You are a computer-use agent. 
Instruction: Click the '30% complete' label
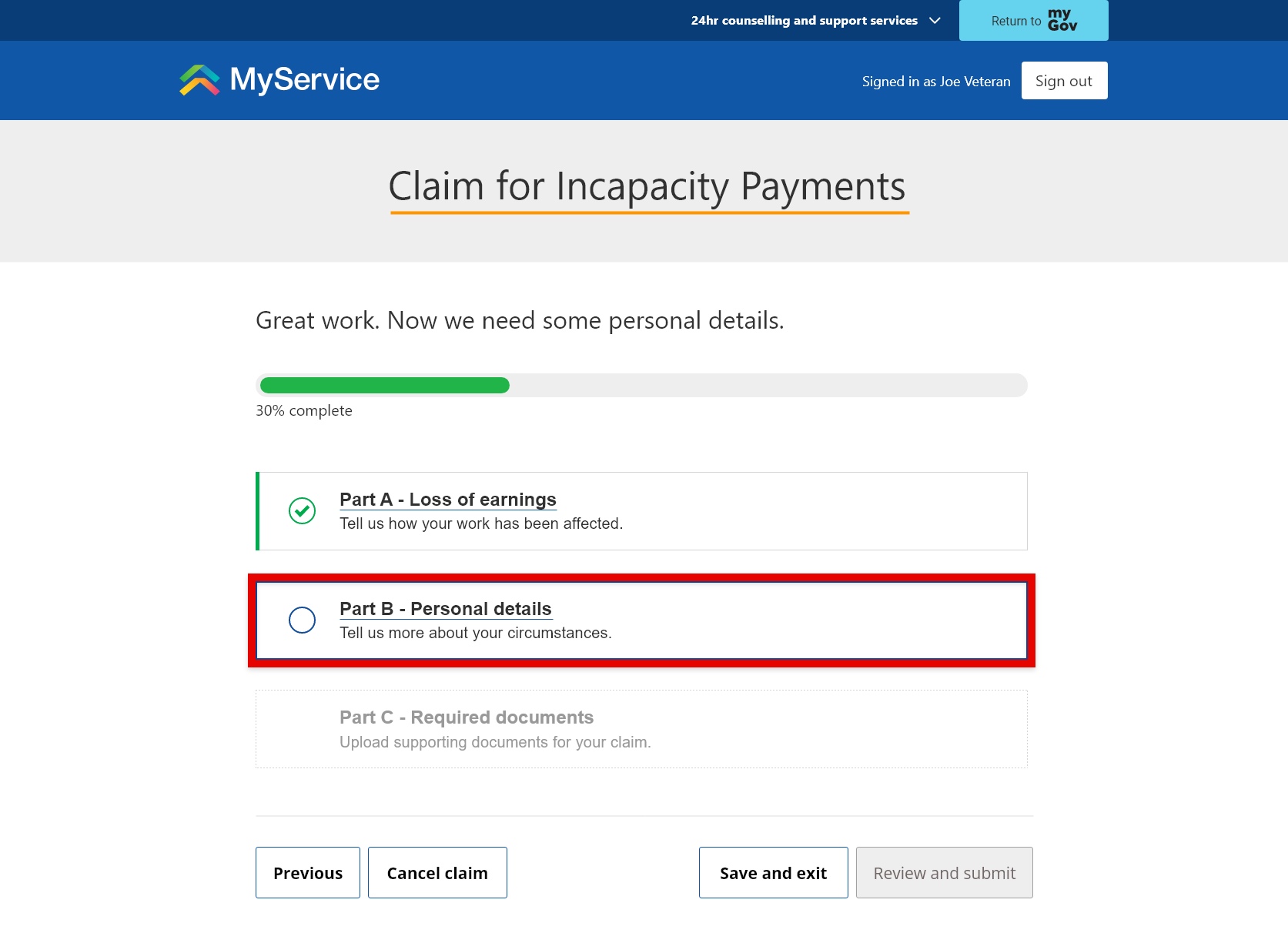coord(304,411)
